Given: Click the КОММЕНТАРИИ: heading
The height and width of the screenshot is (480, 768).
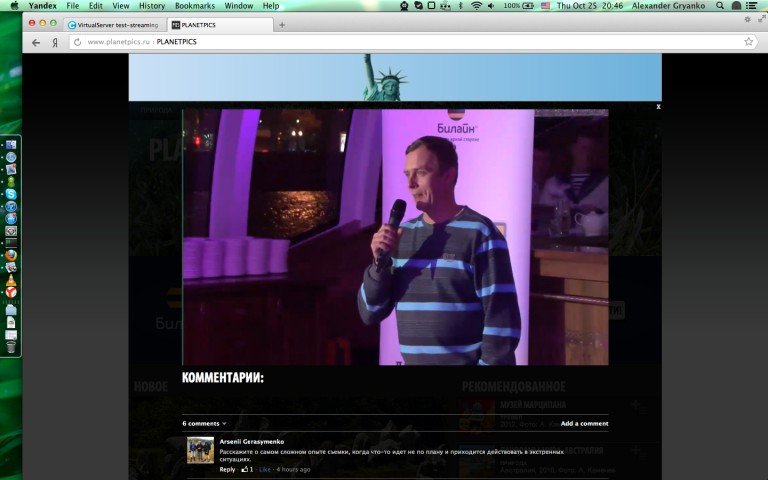Looking at the screenshot, I should 223,378.
